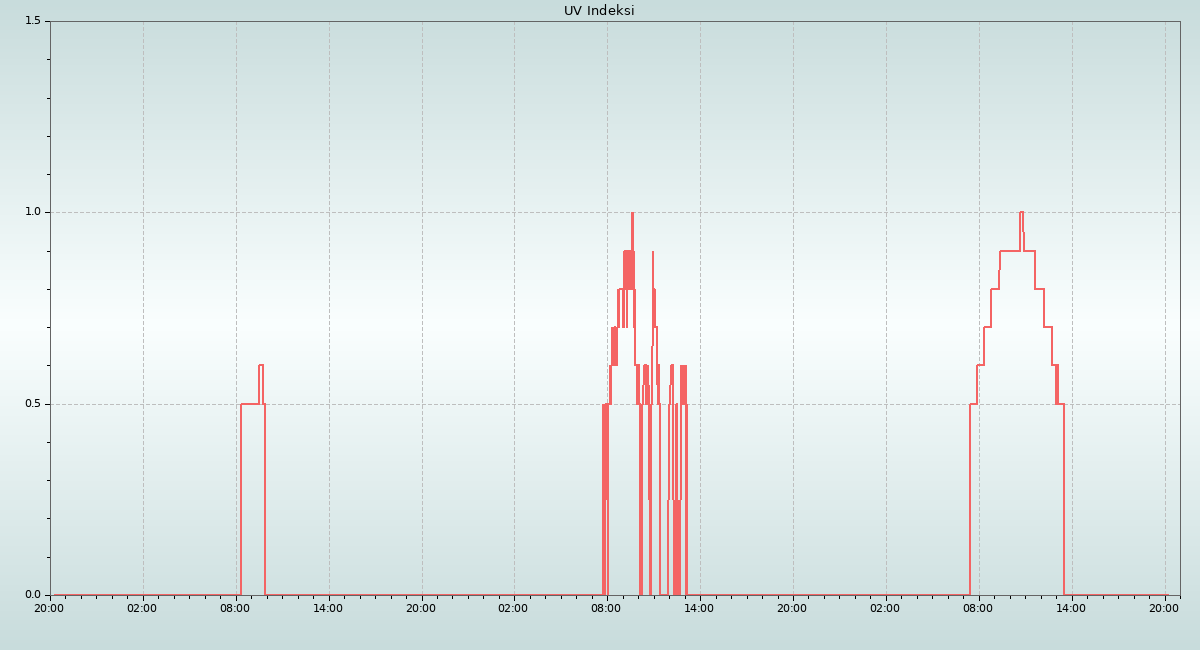Click the 0.6 peak of the first day's curve
This screenshot has height=650, width=1200.
(x=260, y=365)
